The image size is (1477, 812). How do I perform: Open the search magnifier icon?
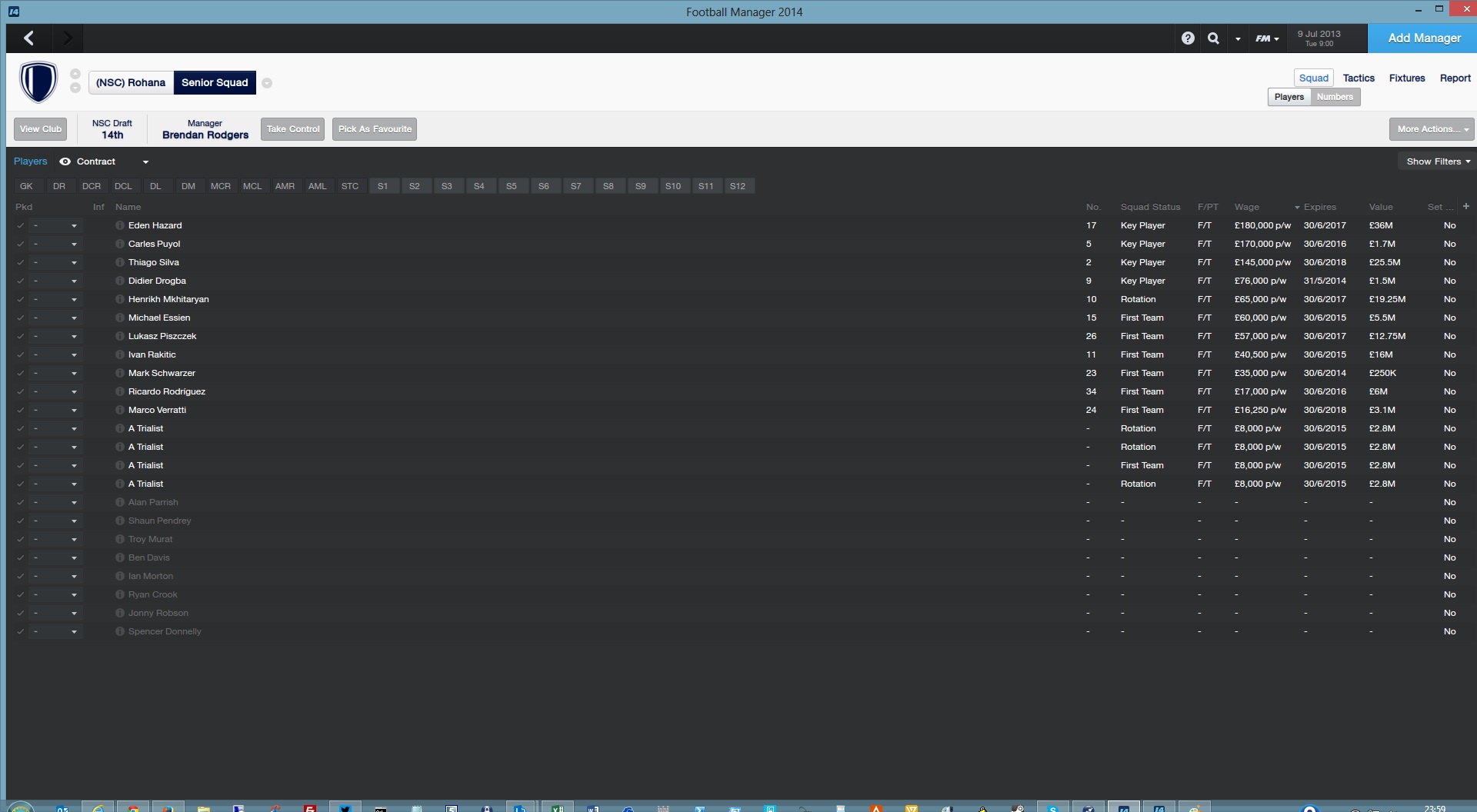click(x=1213, y=38)
